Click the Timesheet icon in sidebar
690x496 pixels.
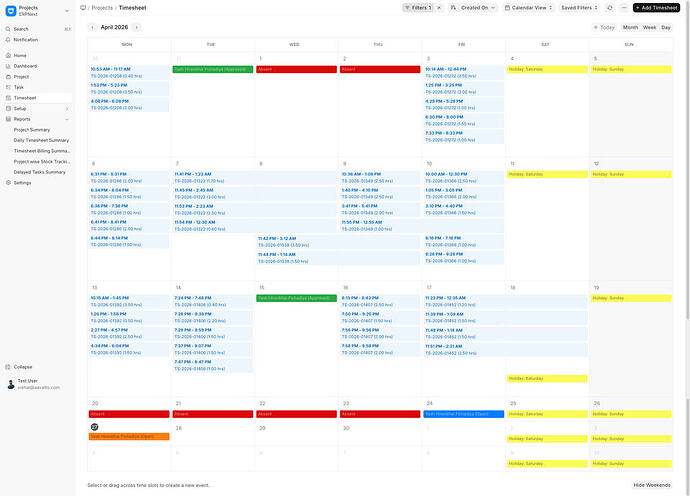[x=8, y=98]
